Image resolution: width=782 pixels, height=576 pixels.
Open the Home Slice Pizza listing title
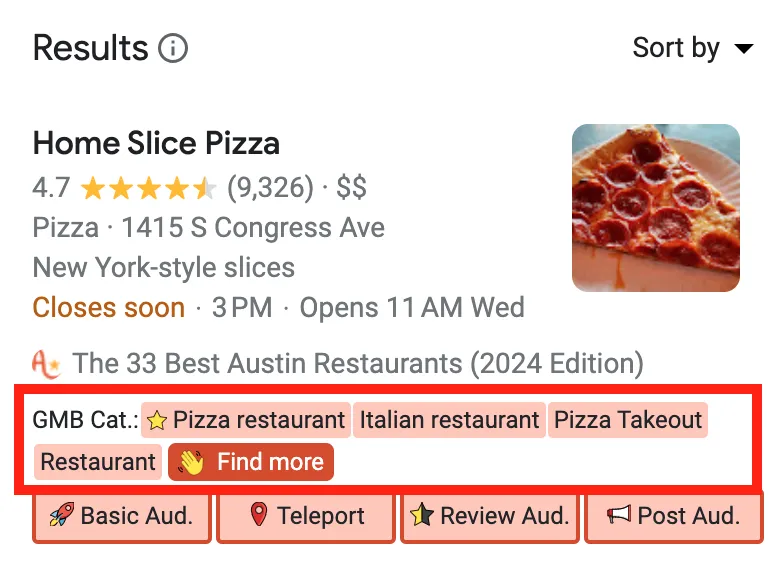[x=156, y=143]
